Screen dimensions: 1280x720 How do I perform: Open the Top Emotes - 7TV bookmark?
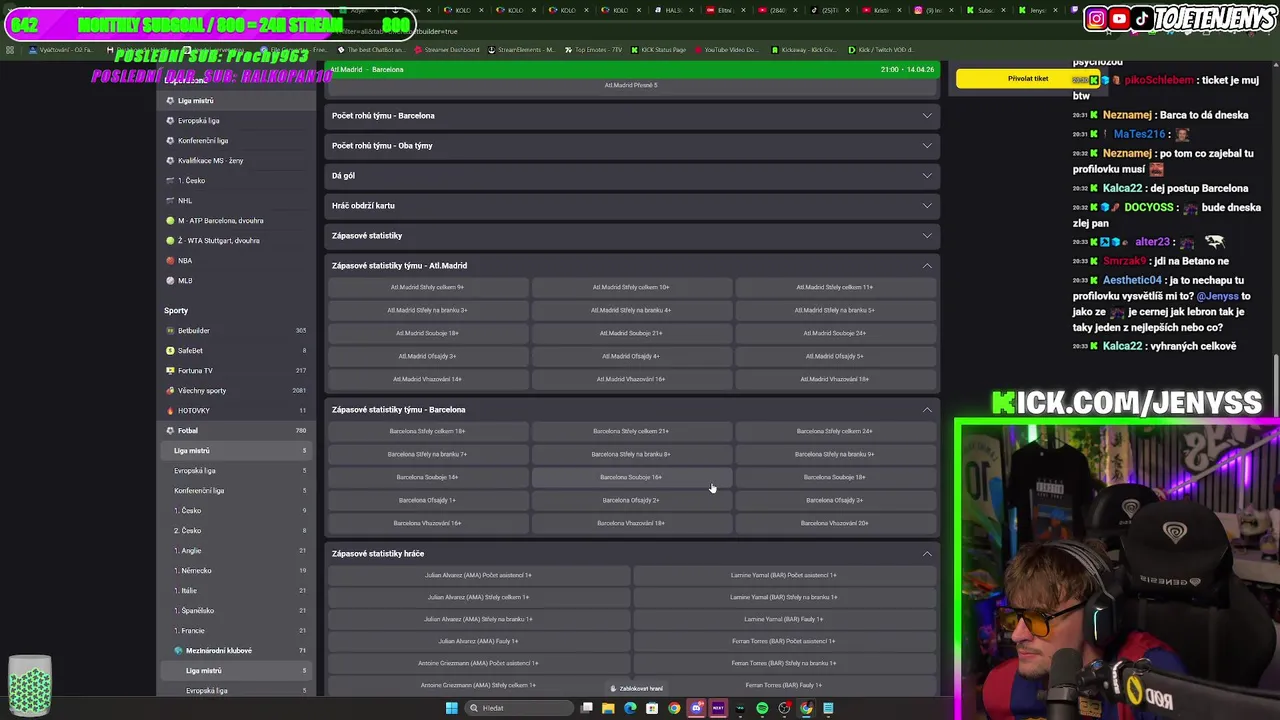[x=593, y=50]
